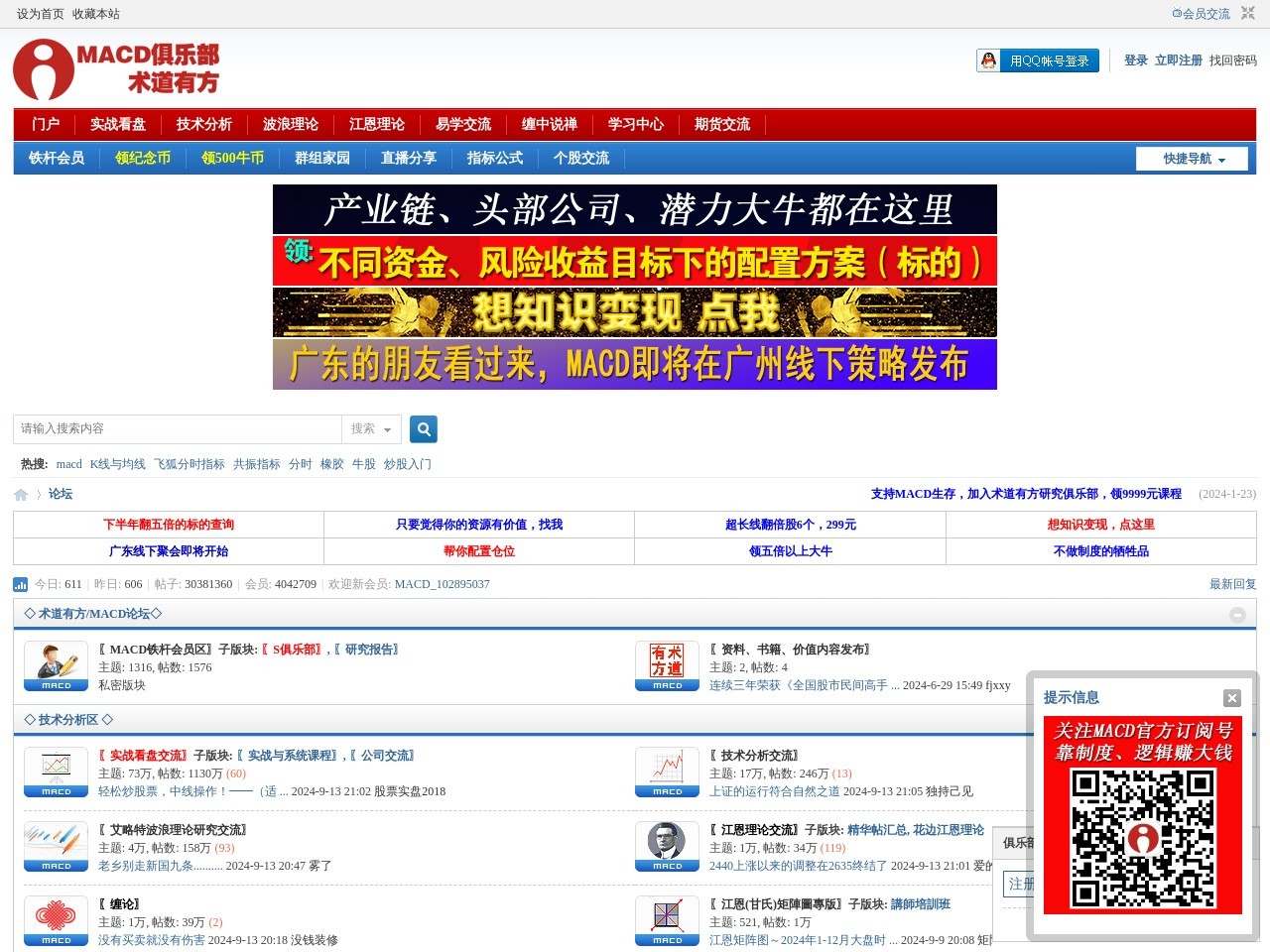1270x952 pixels.
Task: Expand the 搜索 type dropdown
Action: 371,428
